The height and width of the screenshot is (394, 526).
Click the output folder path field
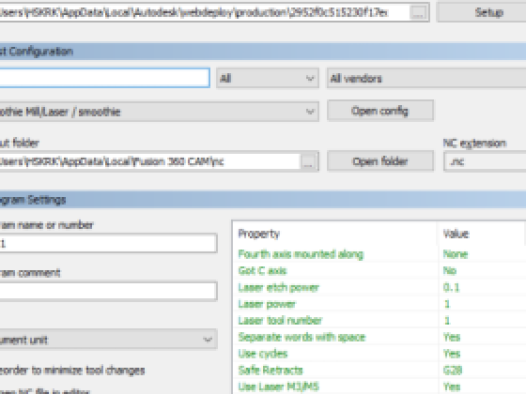150,162
